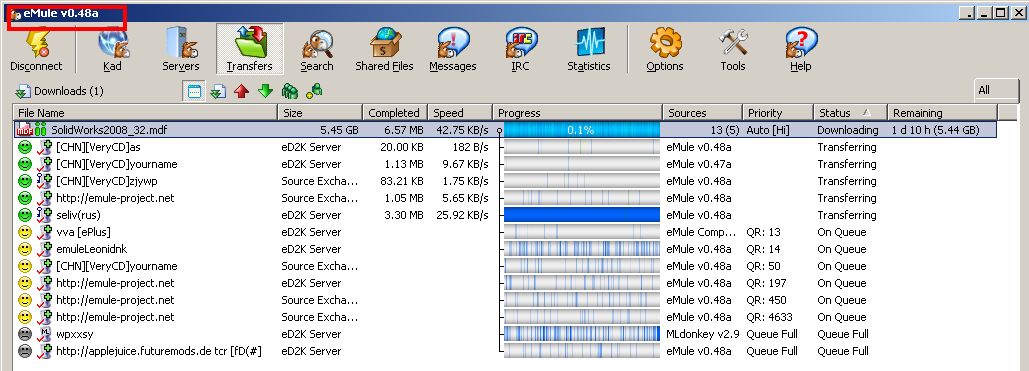Image resolution: width=1029 pixels, height=371 pixels.
Task: Sort by the Progress column header
Action: pos(578,113)
